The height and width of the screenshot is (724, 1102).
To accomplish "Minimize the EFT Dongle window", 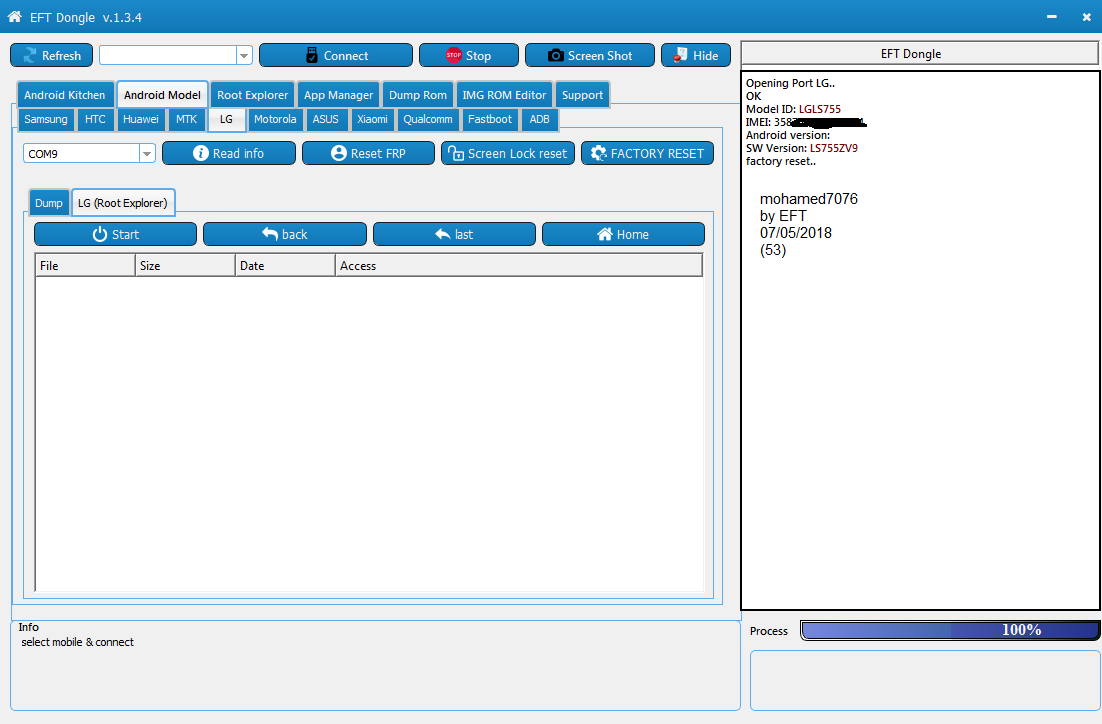I will (1051, 16).
